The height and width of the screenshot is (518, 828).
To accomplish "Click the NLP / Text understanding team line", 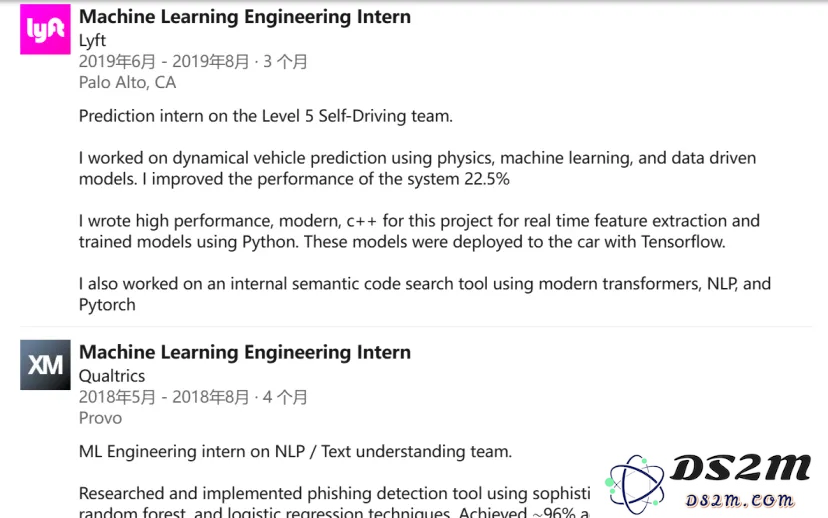I will pyautogui.click(x=295, y=451).
